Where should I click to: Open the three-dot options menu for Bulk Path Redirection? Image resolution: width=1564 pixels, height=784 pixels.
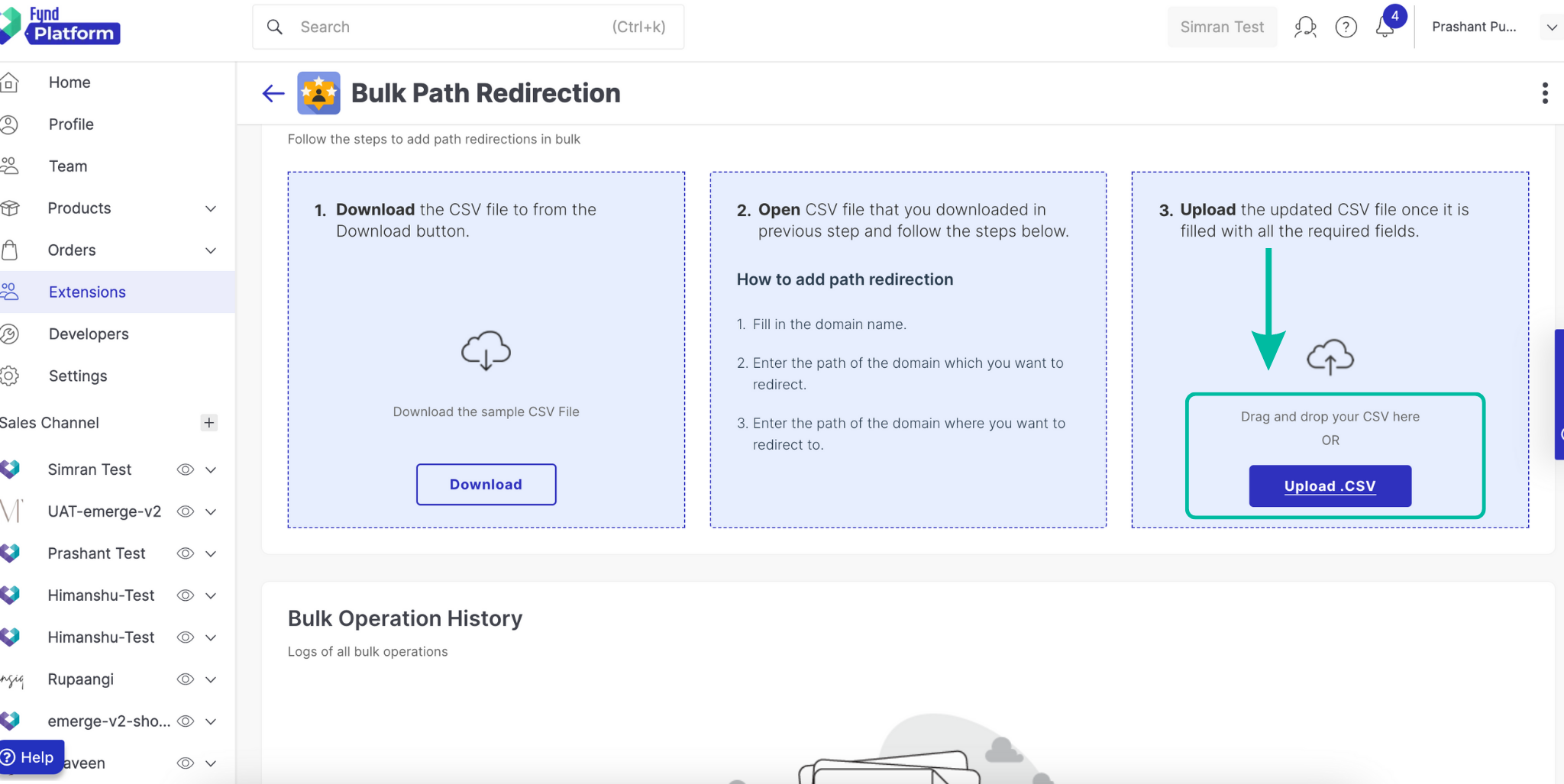click(1545, 92)
